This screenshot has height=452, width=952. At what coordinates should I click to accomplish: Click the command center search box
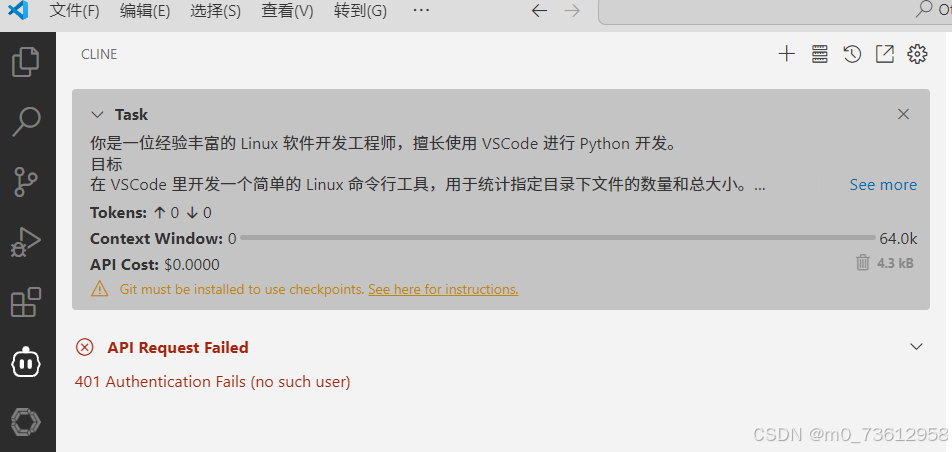point(775,12)
